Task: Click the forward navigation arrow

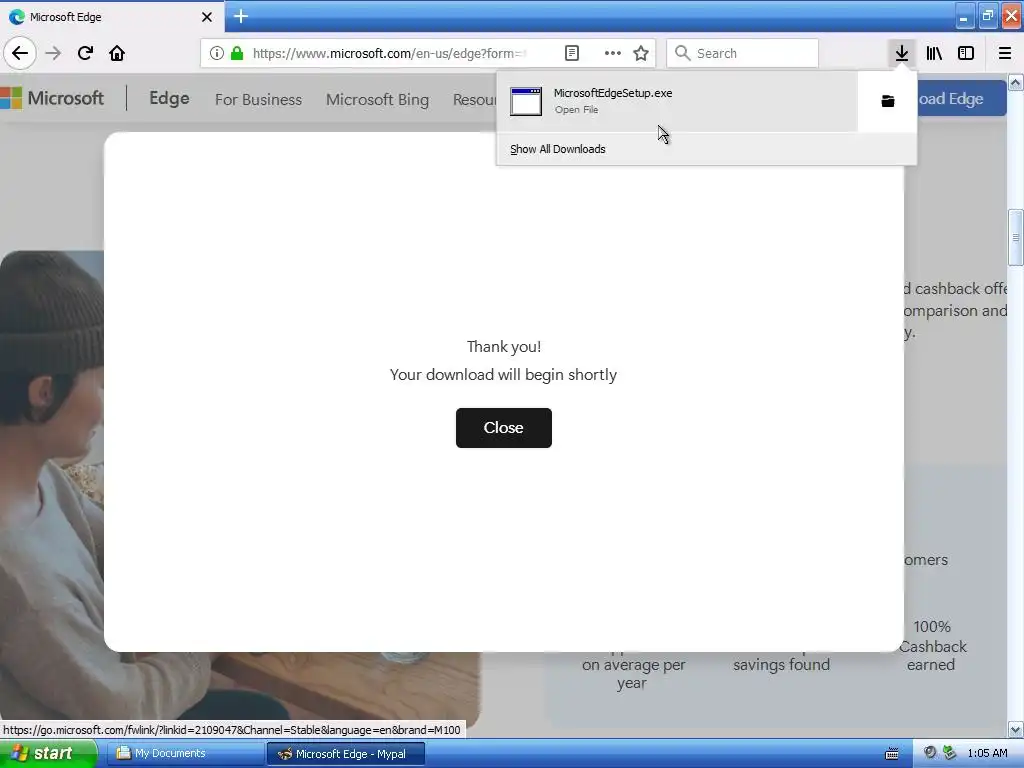Action: point(53,53)
